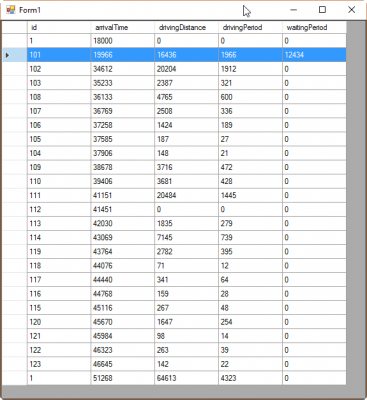Minimize the Form1 window
Screen dimensions: 367x400
[x=293, y=10]
